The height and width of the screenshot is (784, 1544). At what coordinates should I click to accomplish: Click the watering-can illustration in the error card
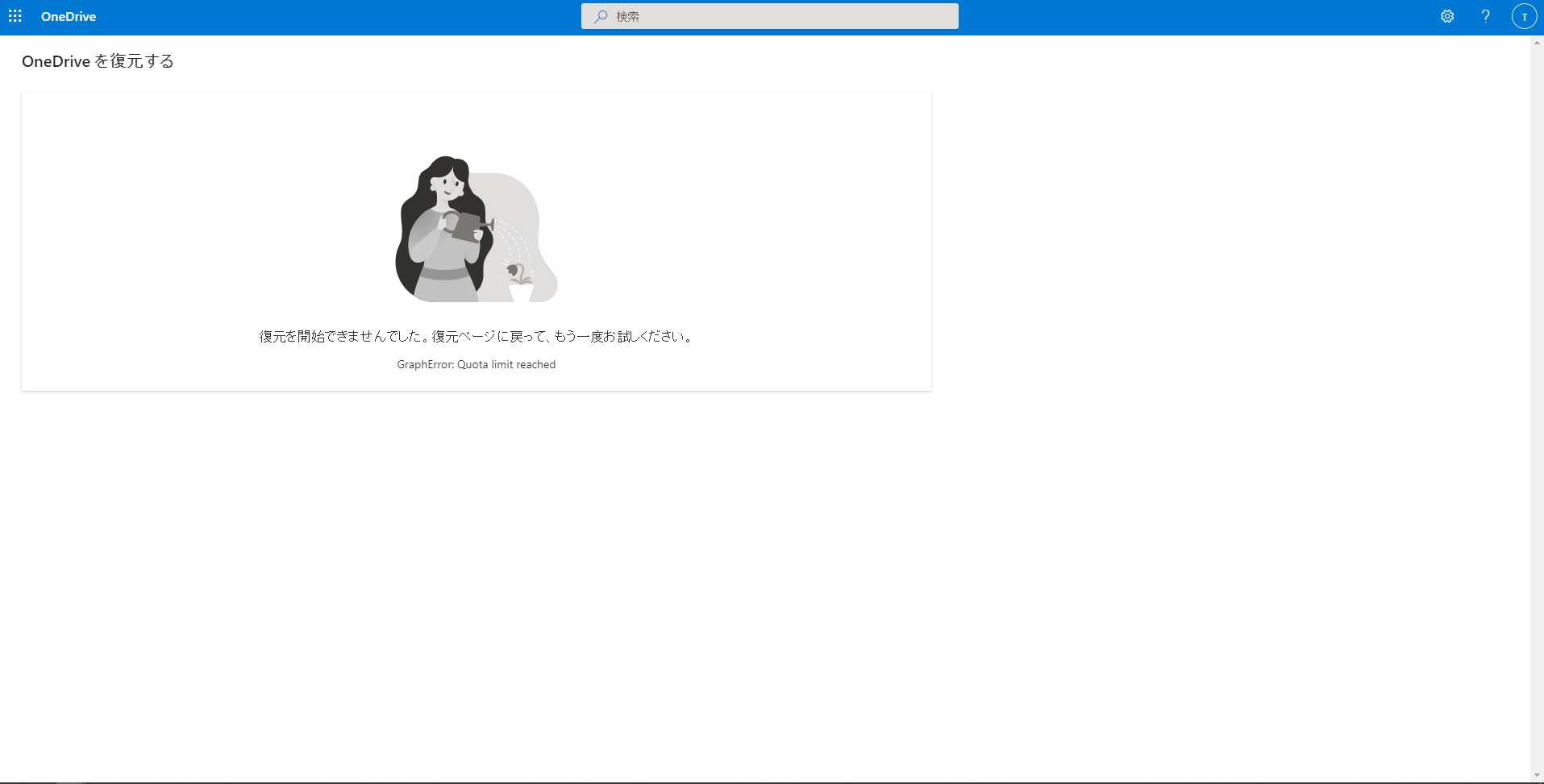(x=476, y=230)
